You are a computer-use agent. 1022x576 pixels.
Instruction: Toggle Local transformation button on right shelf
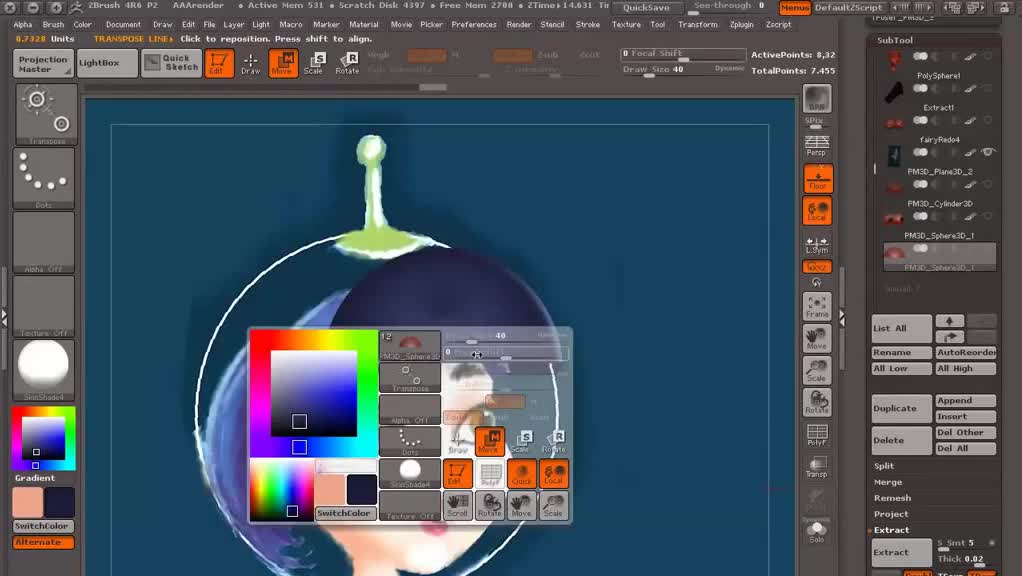[x=817, y=210]
